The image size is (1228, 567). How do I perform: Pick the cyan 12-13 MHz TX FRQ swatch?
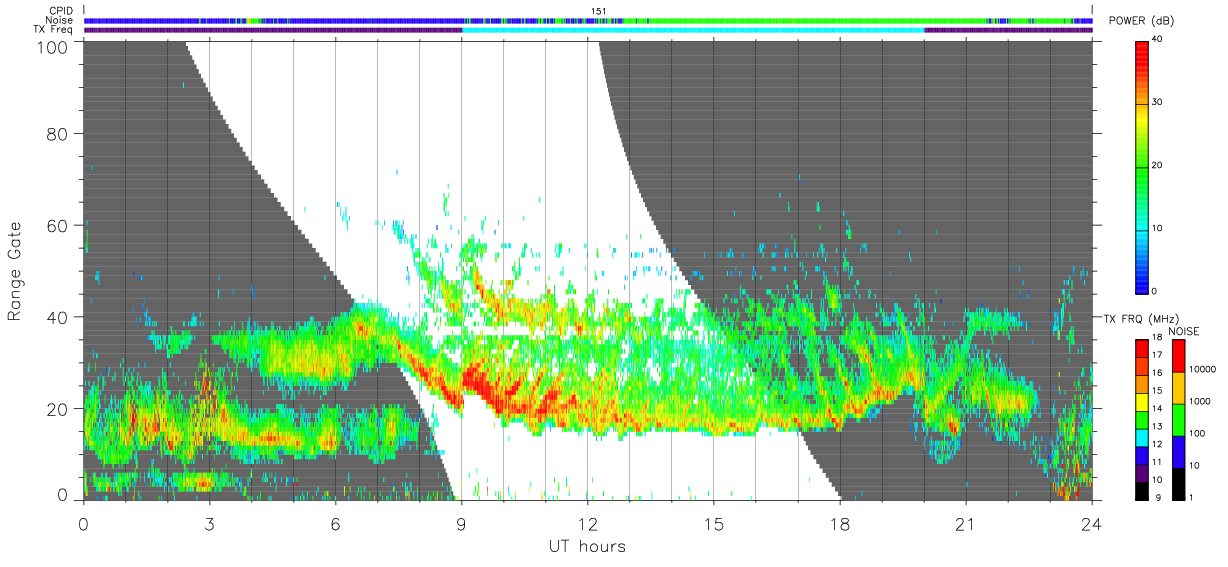(1142, 436)
